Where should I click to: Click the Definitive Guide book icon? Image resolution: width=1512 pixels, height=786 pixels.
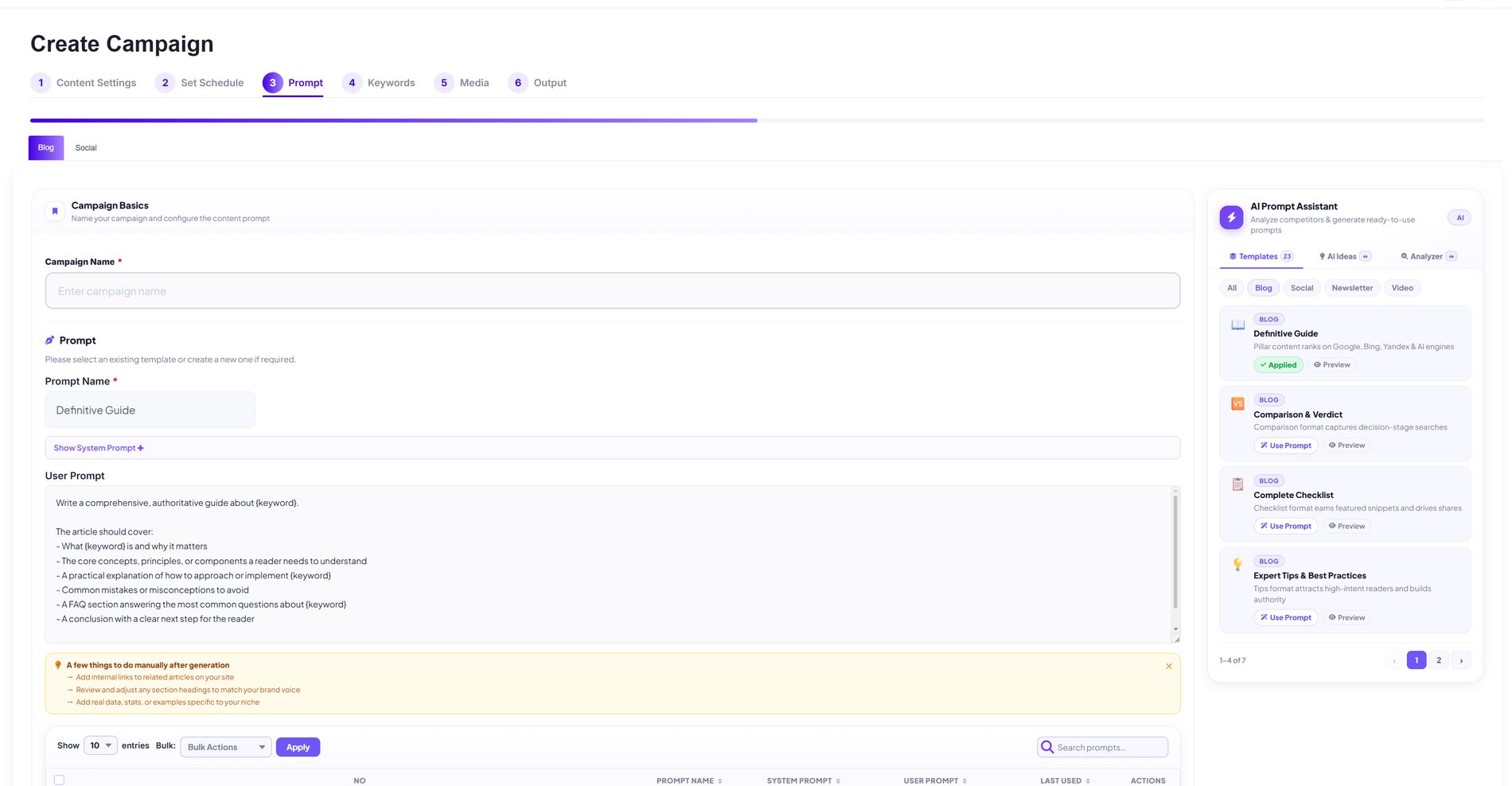1237,325
